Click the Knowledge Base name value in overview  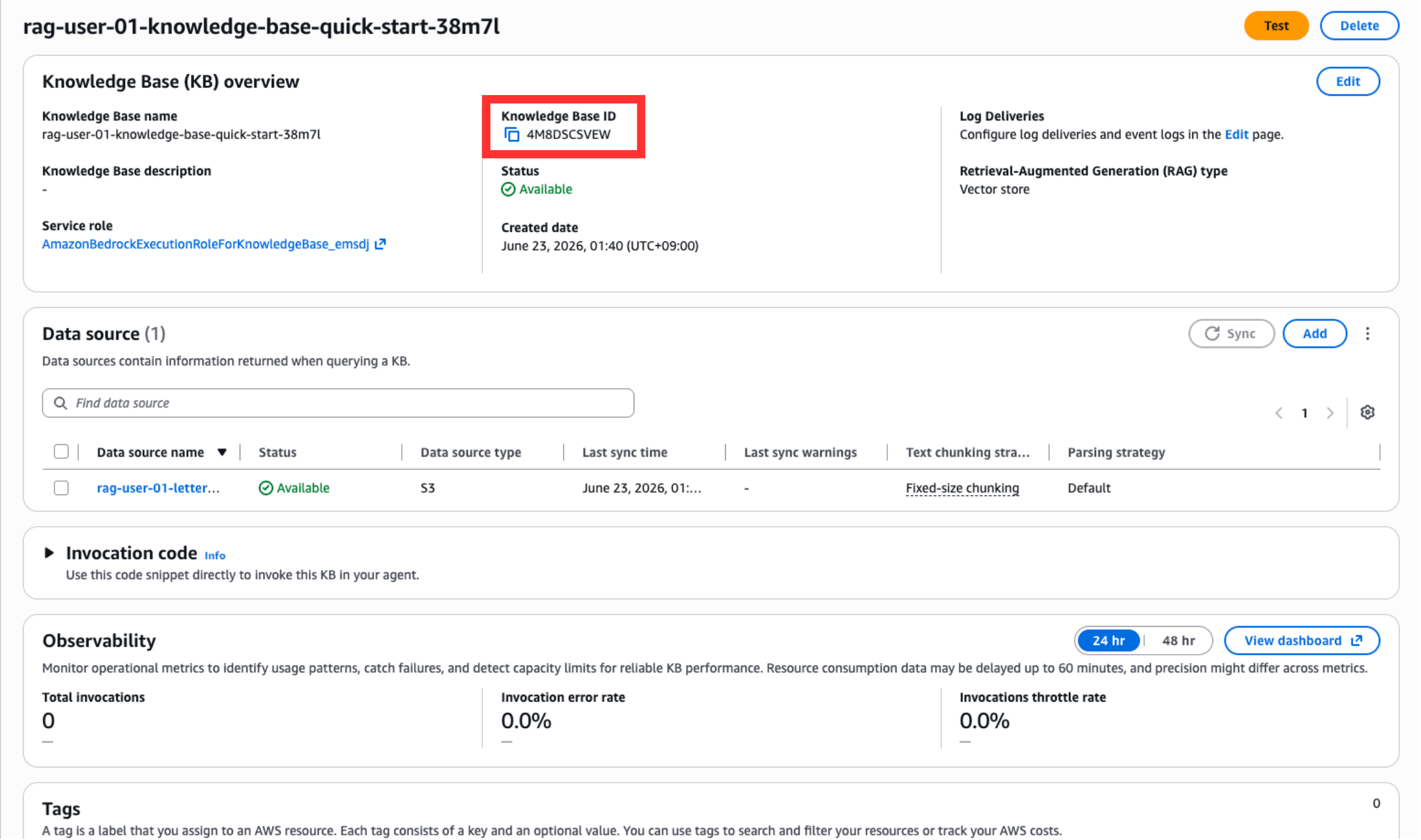pos(181,135)
